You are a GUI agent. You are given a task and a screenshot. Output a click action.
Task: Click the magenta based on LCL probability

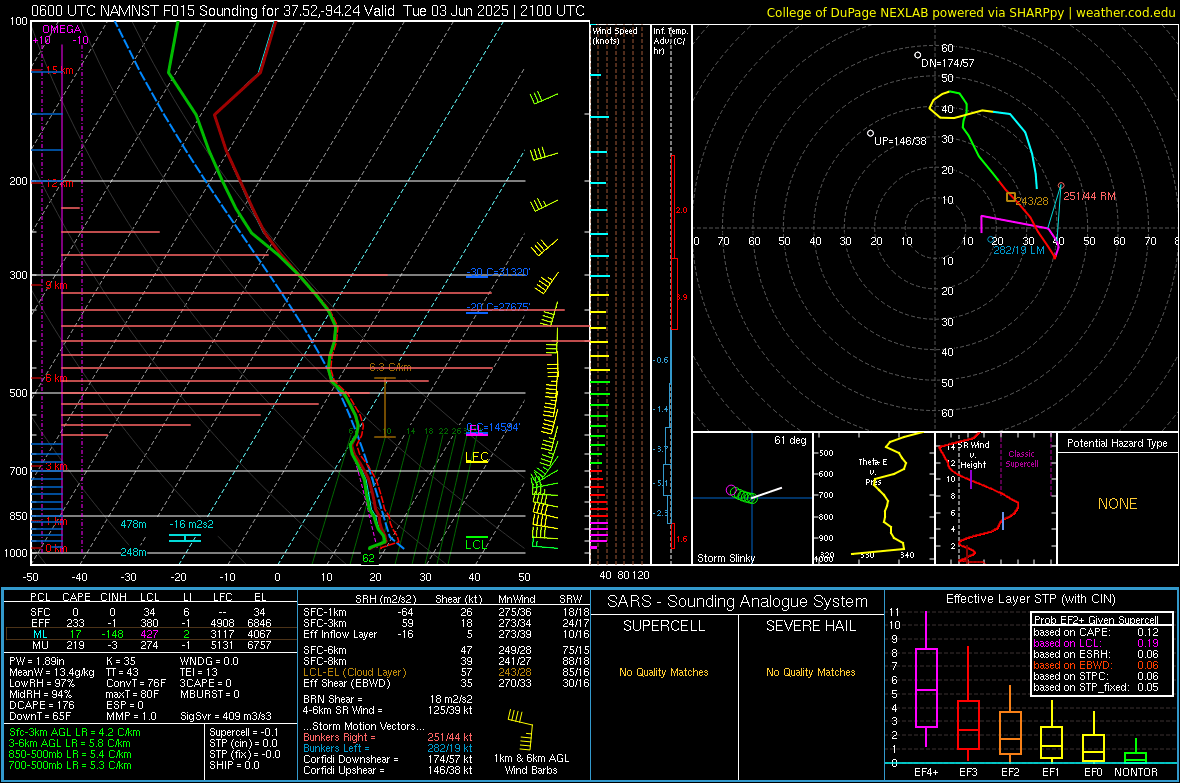(x=1096, y=643)
